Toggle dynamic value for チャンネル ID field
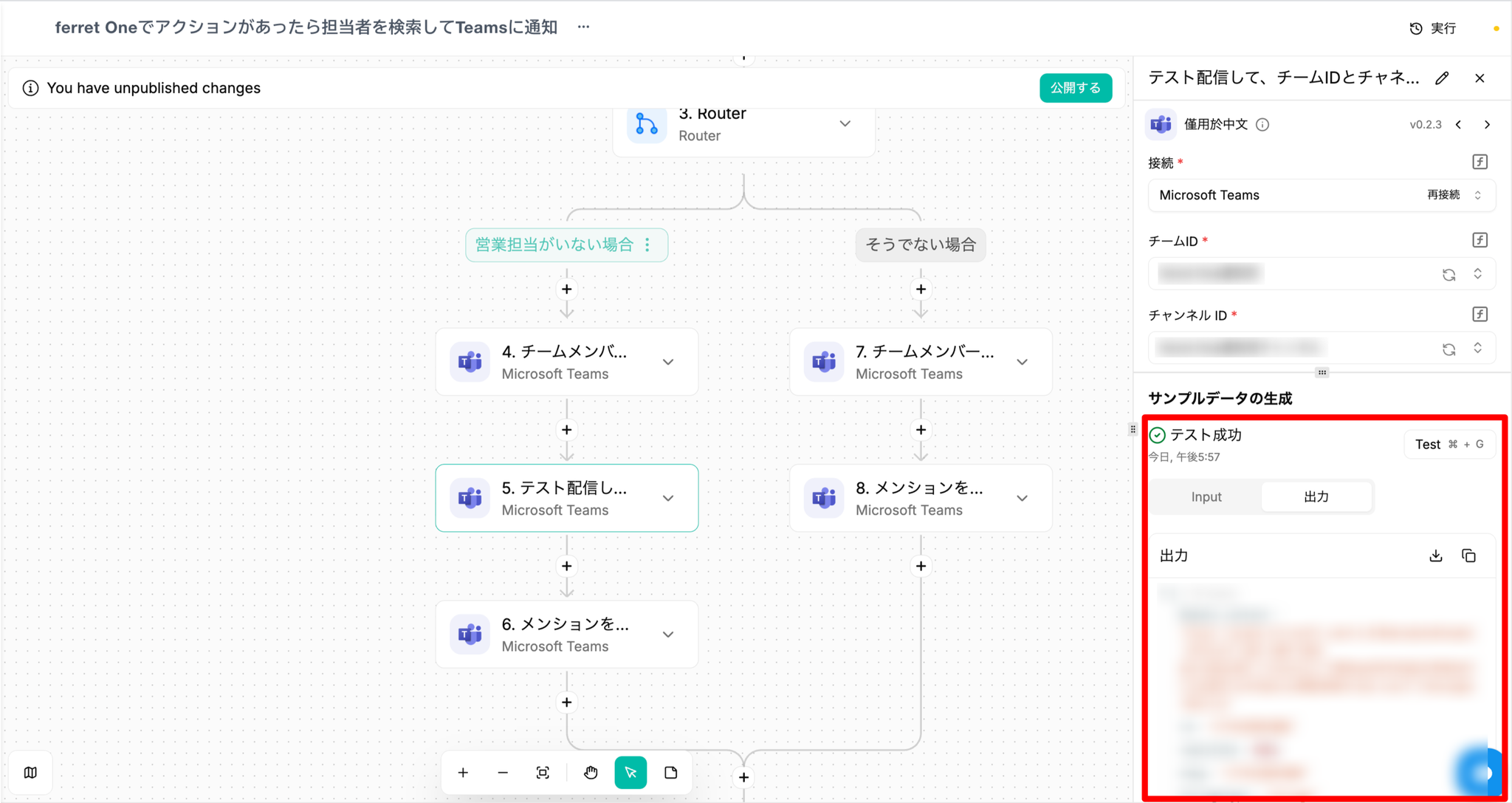 (x=1480, y=315)
